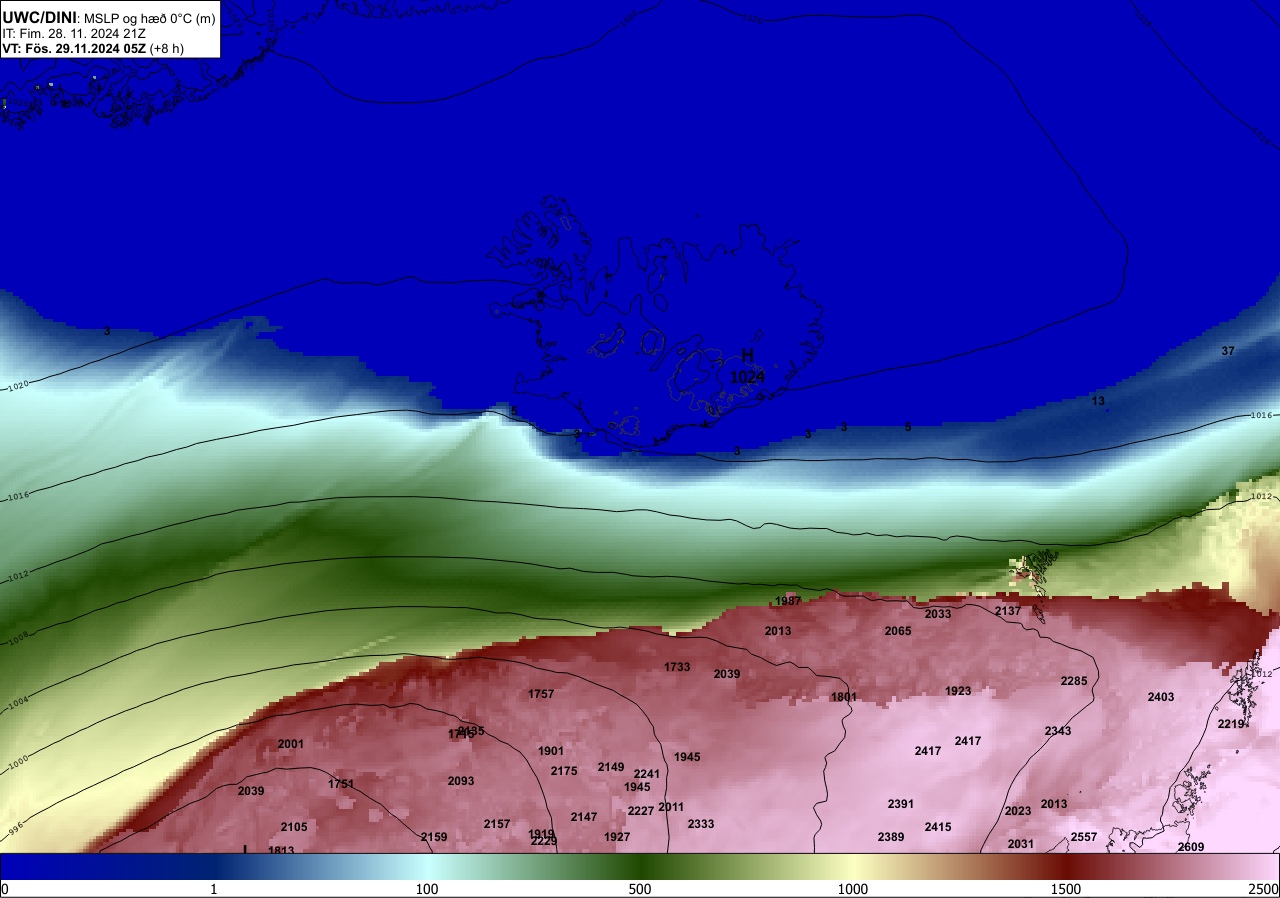This screenshot has height=898, width=1280.
Task: Click the map title 'UWC/DINI: MSLP og hæð 0°C (m)'
Action: pyautogui.click(x=108, y=18)
